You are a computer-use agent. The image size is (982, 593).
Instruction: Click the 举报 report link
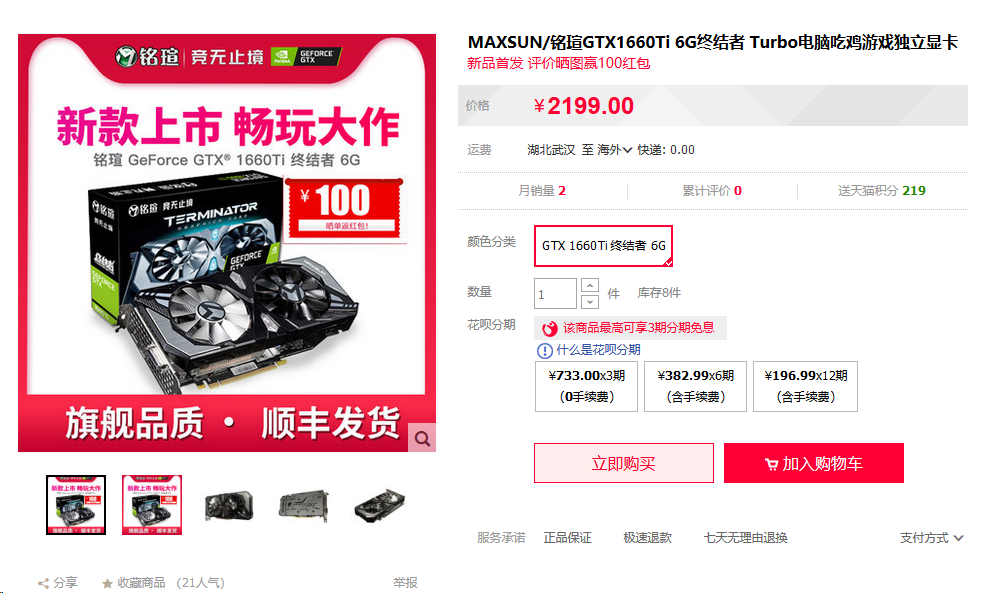[x=405, y=582]
